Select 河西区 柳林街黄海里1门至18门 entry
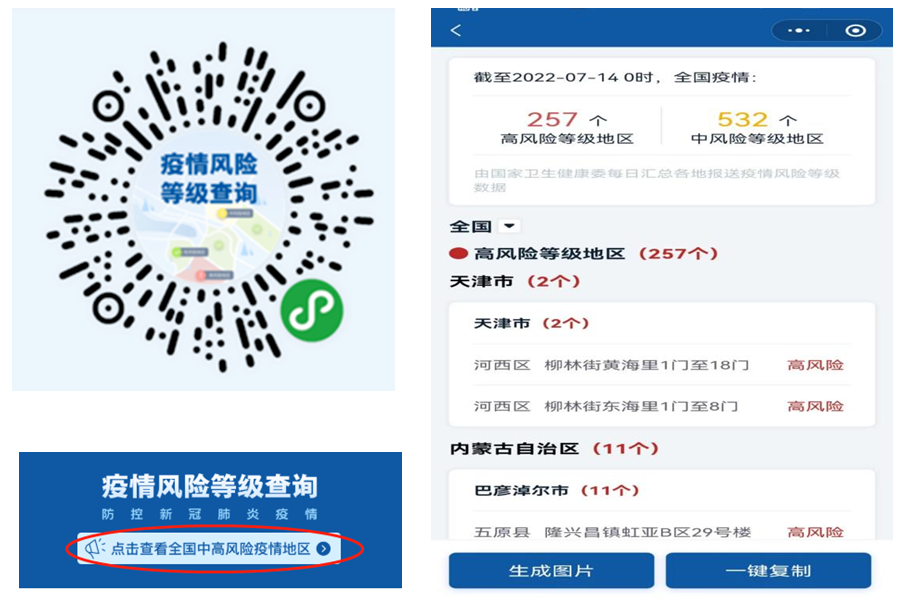The width and height of the screenshot is (907, 602). pyautogui.click(x=661, y=365)
